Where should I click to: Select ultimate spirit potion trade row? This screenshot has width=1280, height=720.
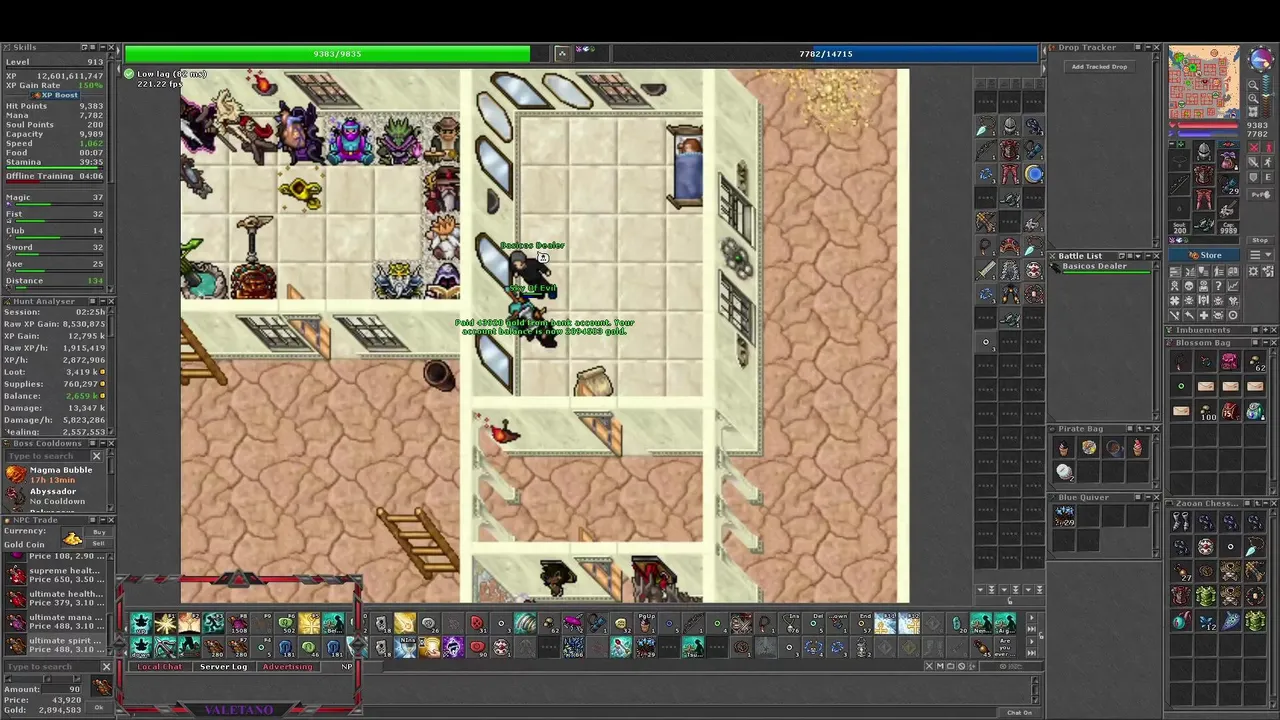coord(55,645)
